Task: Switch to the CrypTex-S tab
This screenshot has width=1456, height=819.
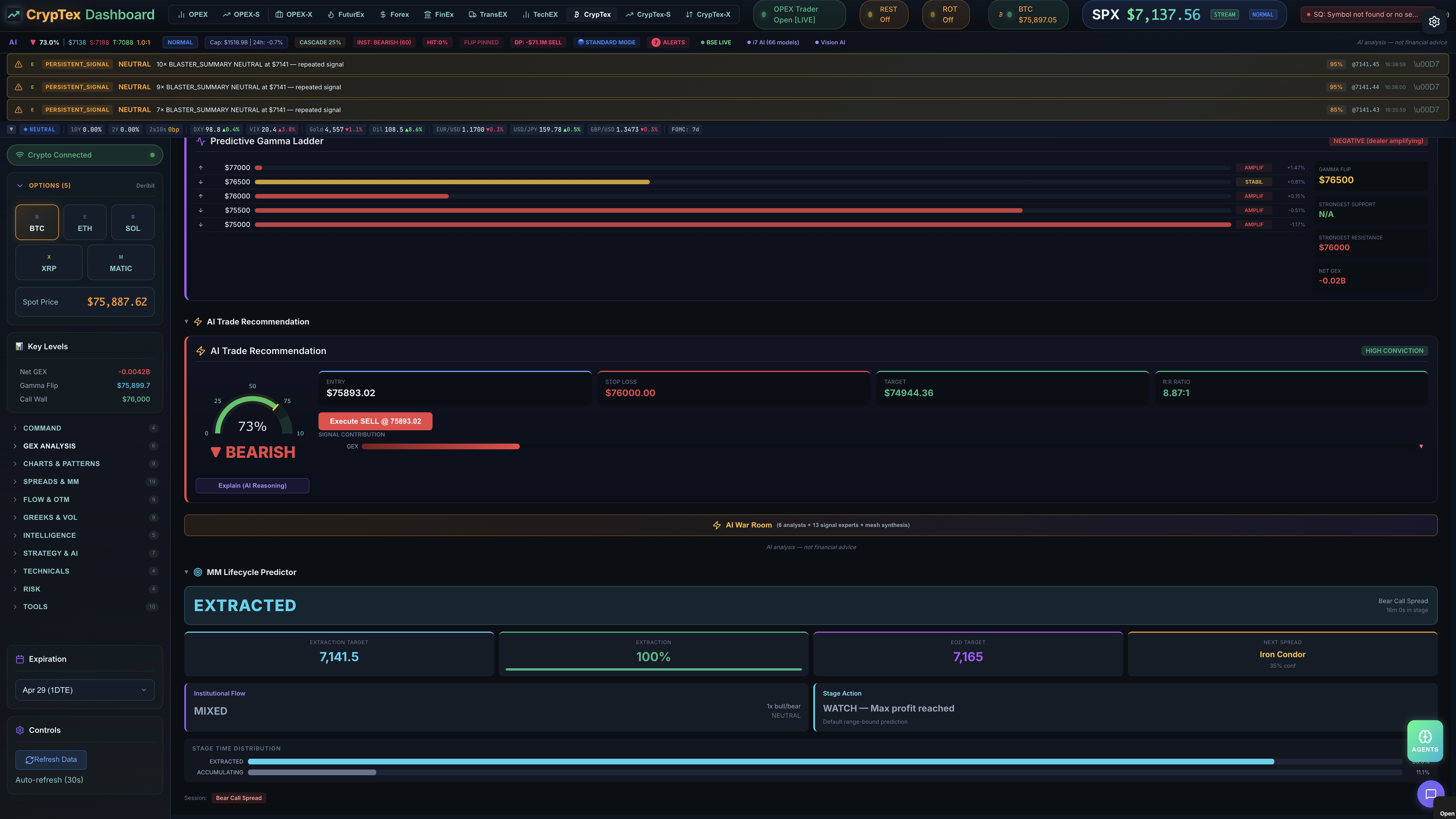Action: [x=648, y=15]
